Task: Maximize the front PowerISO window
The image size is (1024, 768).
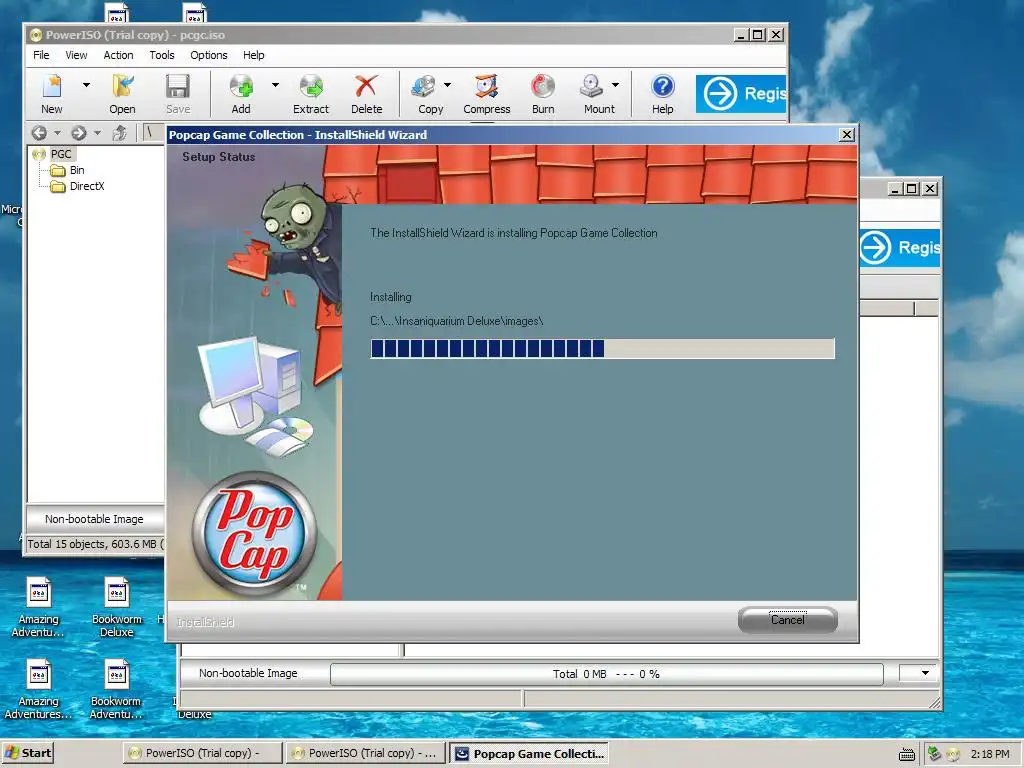Action: 758,35
